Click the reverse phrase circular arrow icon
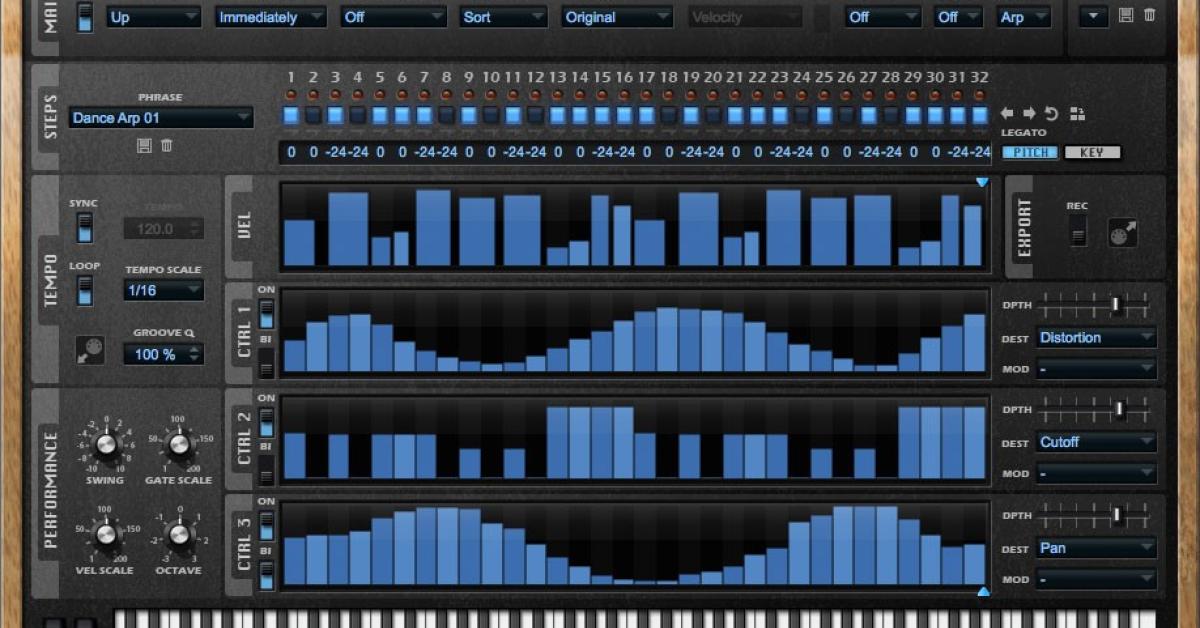The height and width of the screenshot is (628, 1200). (x=1051, y=114)
